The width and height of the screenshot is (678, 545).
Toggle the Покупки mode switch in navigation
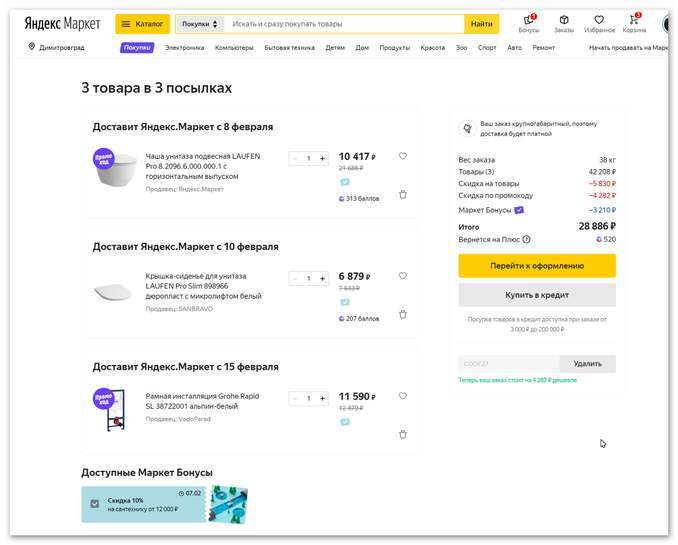(x=137, y=47)
